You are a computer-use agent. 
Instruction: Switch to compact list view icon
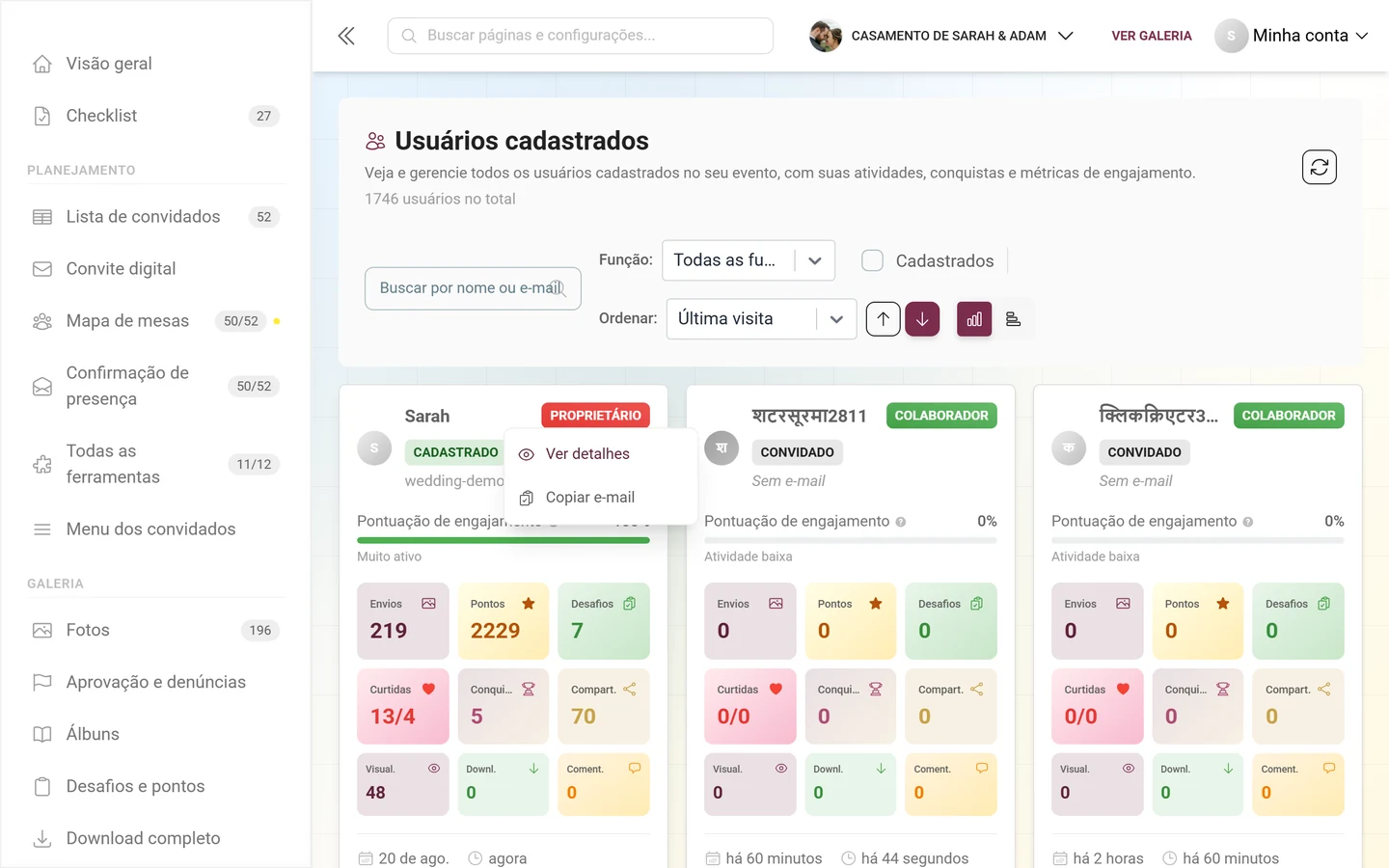[x=1013, y=319]
